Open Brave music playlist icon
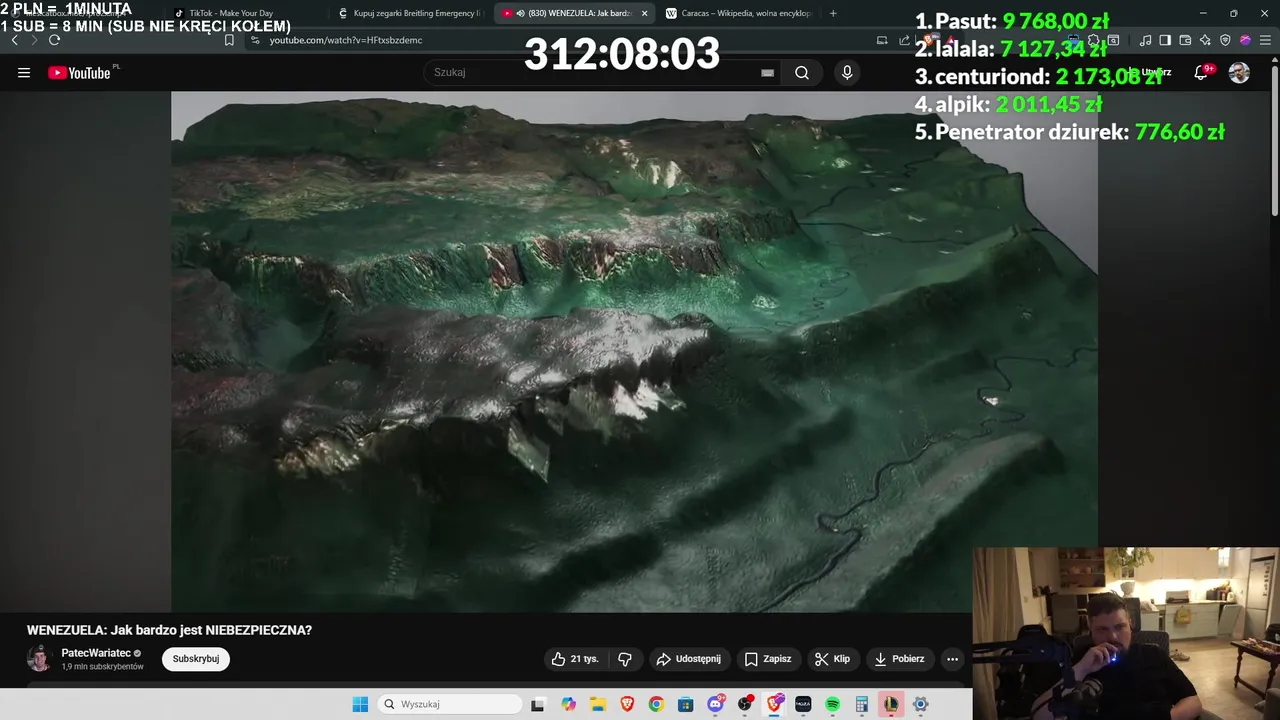This screenshot has width=1280, height=720. click(1145, 40)
